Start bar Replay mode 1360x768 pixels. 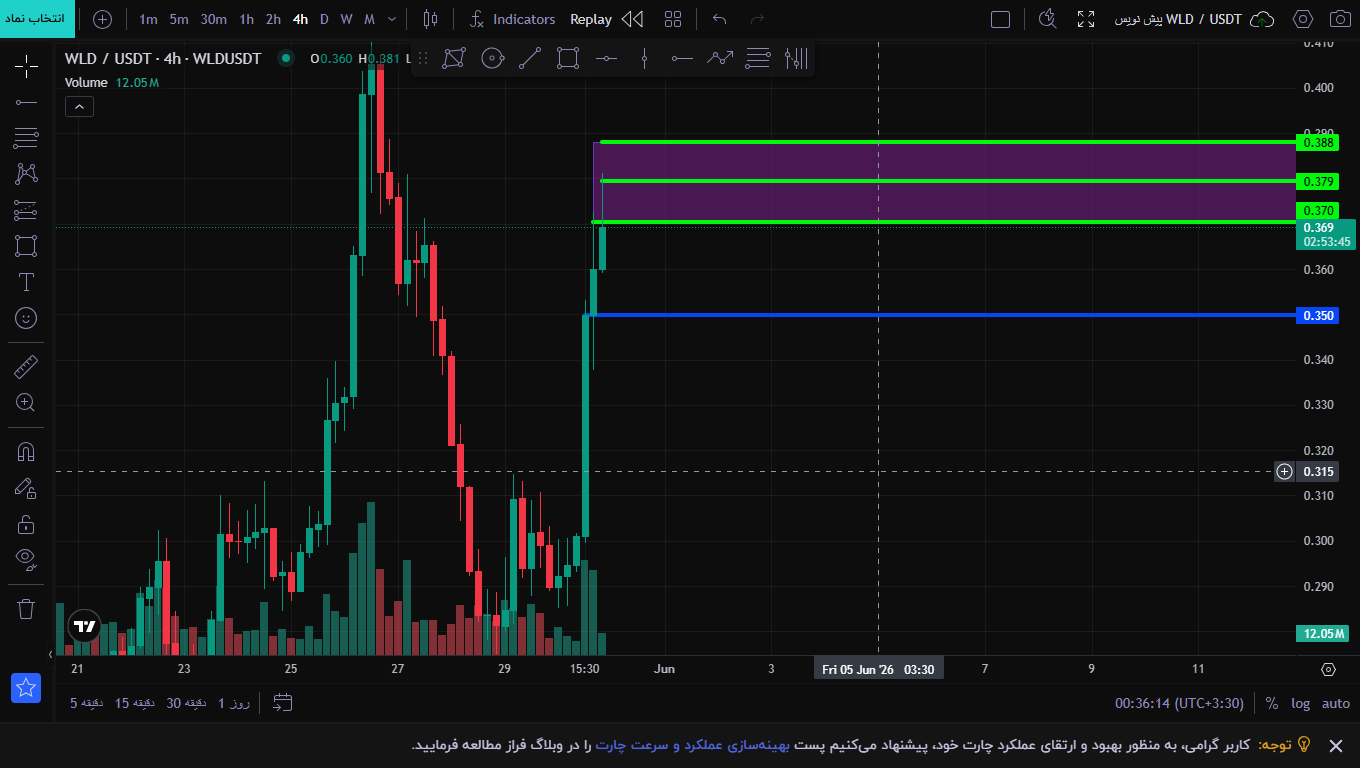click(591, 19)
